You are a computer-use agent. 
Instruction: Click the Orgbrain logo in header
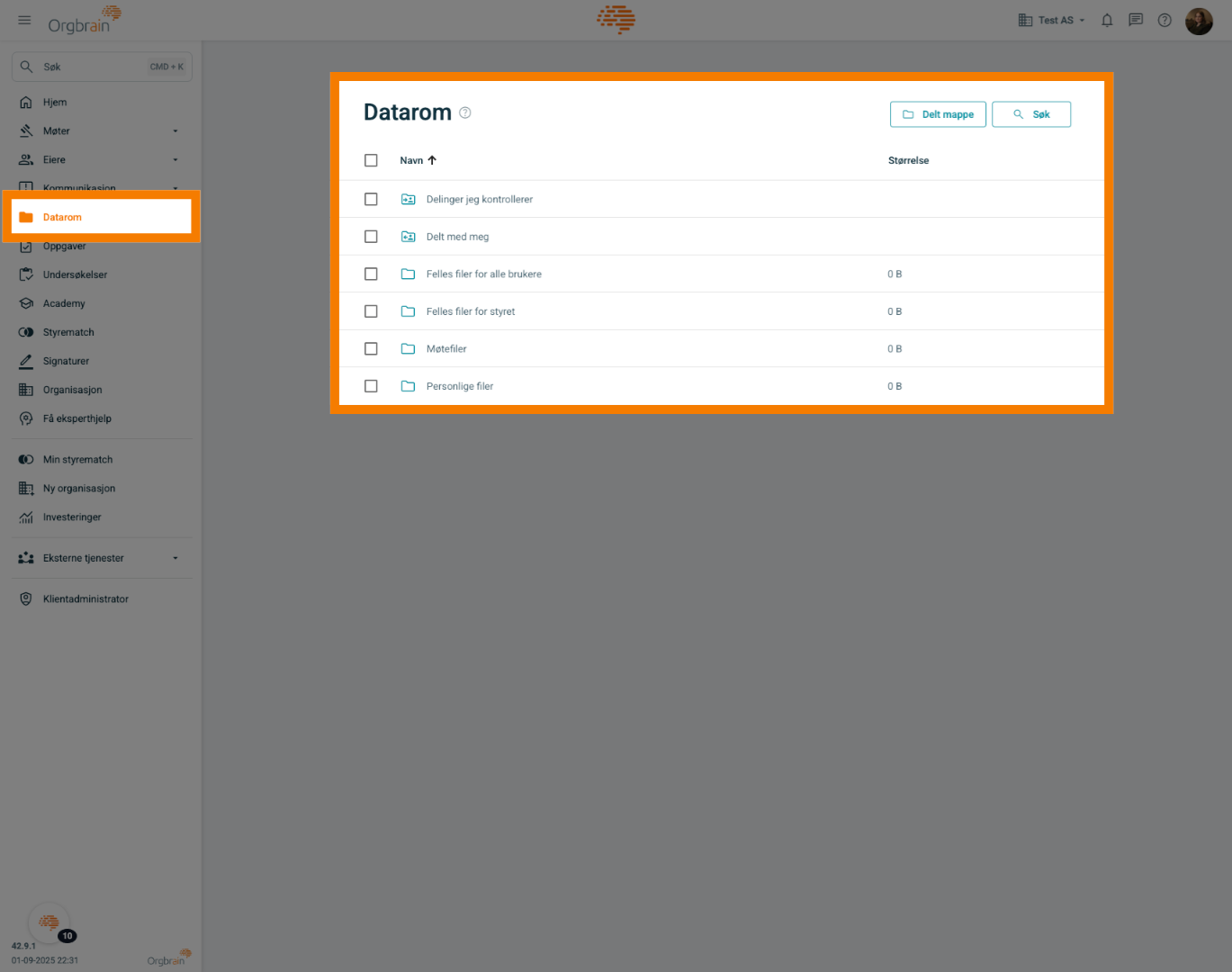(x=84, y=20)
